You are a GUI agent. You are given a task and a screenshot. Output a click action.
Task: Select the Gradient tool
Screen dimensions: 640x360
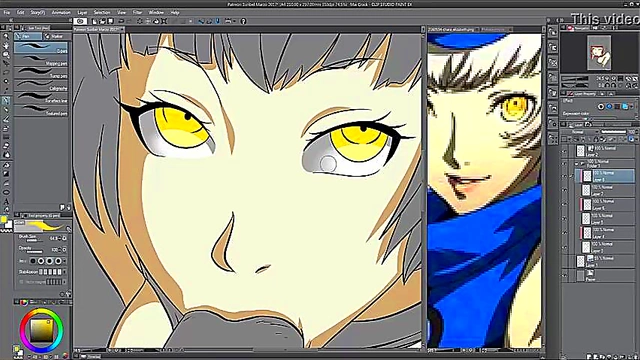tap(6, 174)
